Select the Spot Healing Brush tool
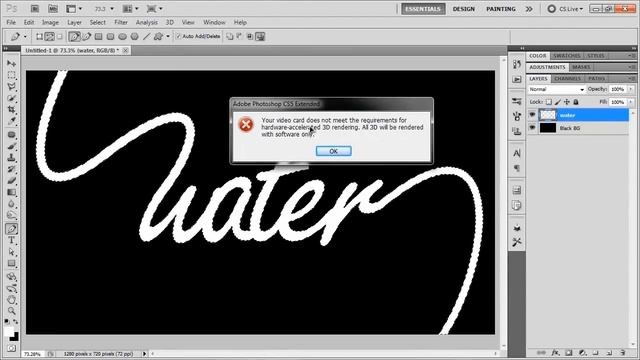 pos(11,135)
